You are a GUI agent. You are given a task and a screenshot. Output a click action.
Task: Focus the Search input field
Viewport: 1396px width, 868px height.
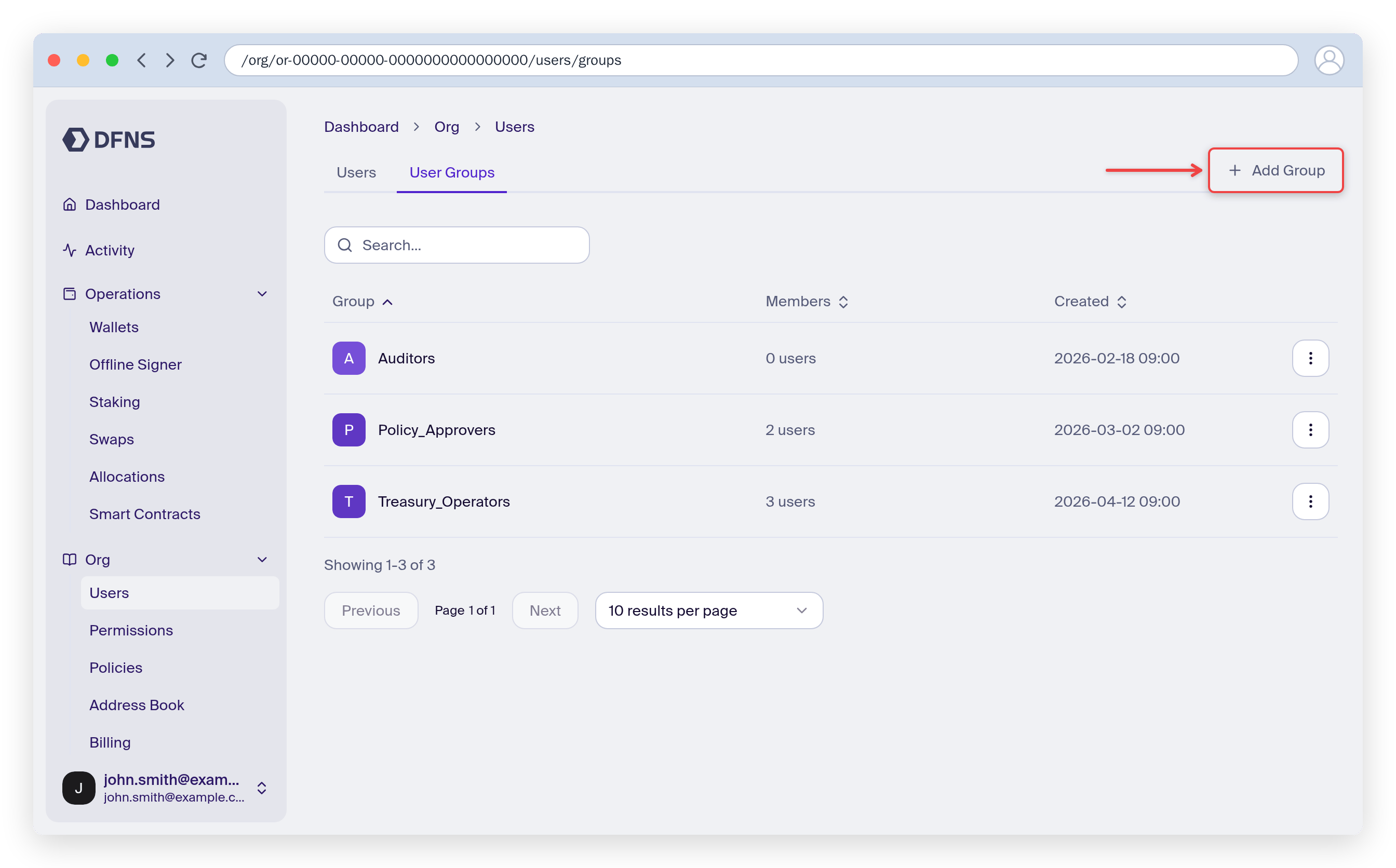coord(457,245)
